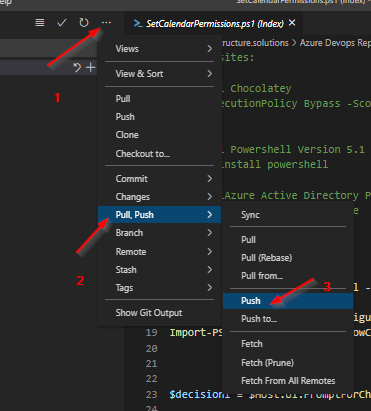Select Fetch From All Remotes
The image size is (371, 411).
point(288,381)
